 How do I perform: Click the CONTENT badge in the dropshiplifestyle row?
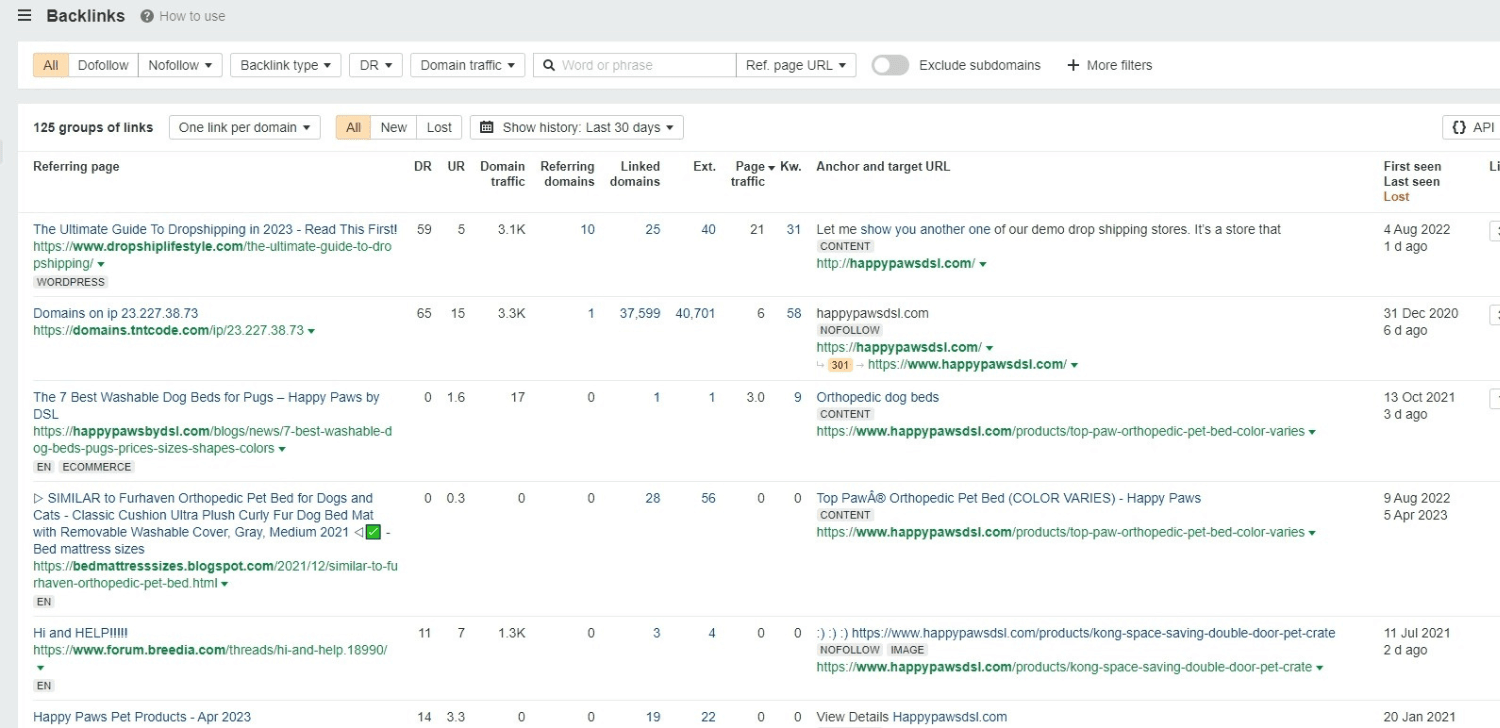tap(845, 246)
